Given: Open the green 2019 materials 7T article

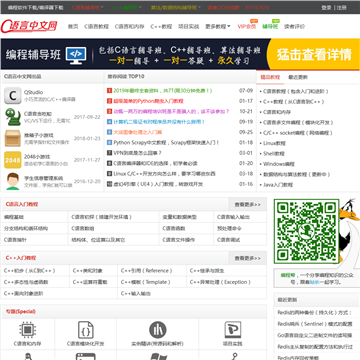Looking at the screenshot, I should tap(163, 91).
